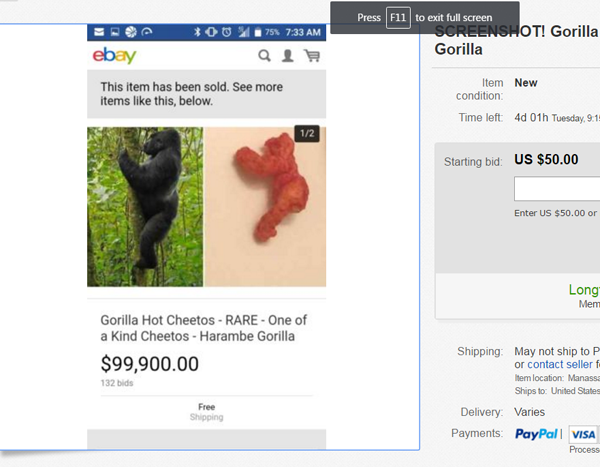
Task: Click the search magnifier icon
Action: click(x=265, y=56)
